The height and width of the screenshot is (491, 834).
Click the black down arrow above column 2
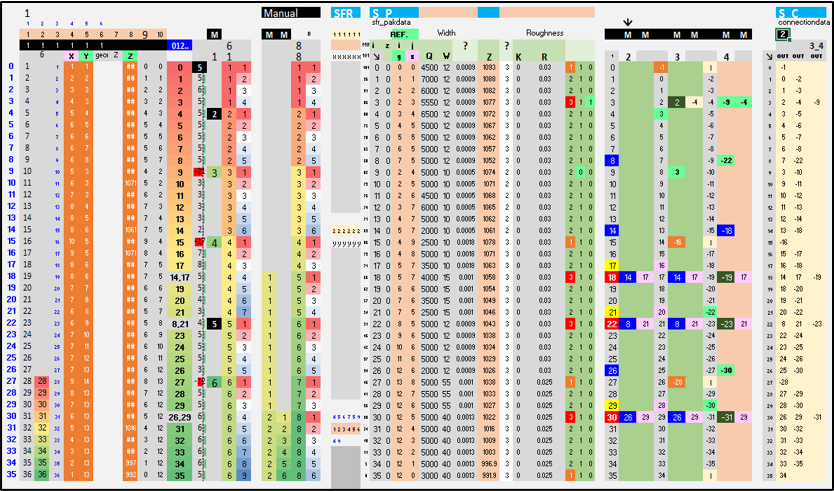coord(628,22)
